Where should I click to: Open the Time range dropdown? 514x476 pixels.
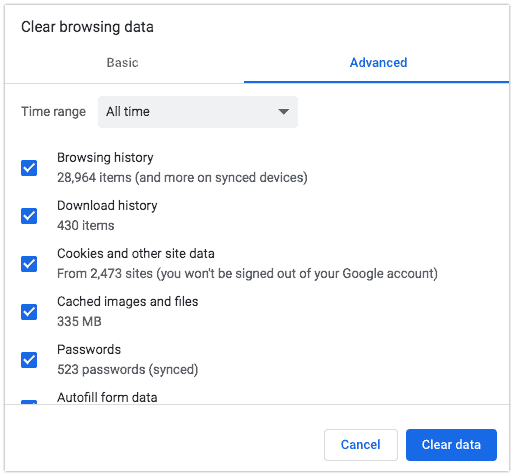pos(198,112)
